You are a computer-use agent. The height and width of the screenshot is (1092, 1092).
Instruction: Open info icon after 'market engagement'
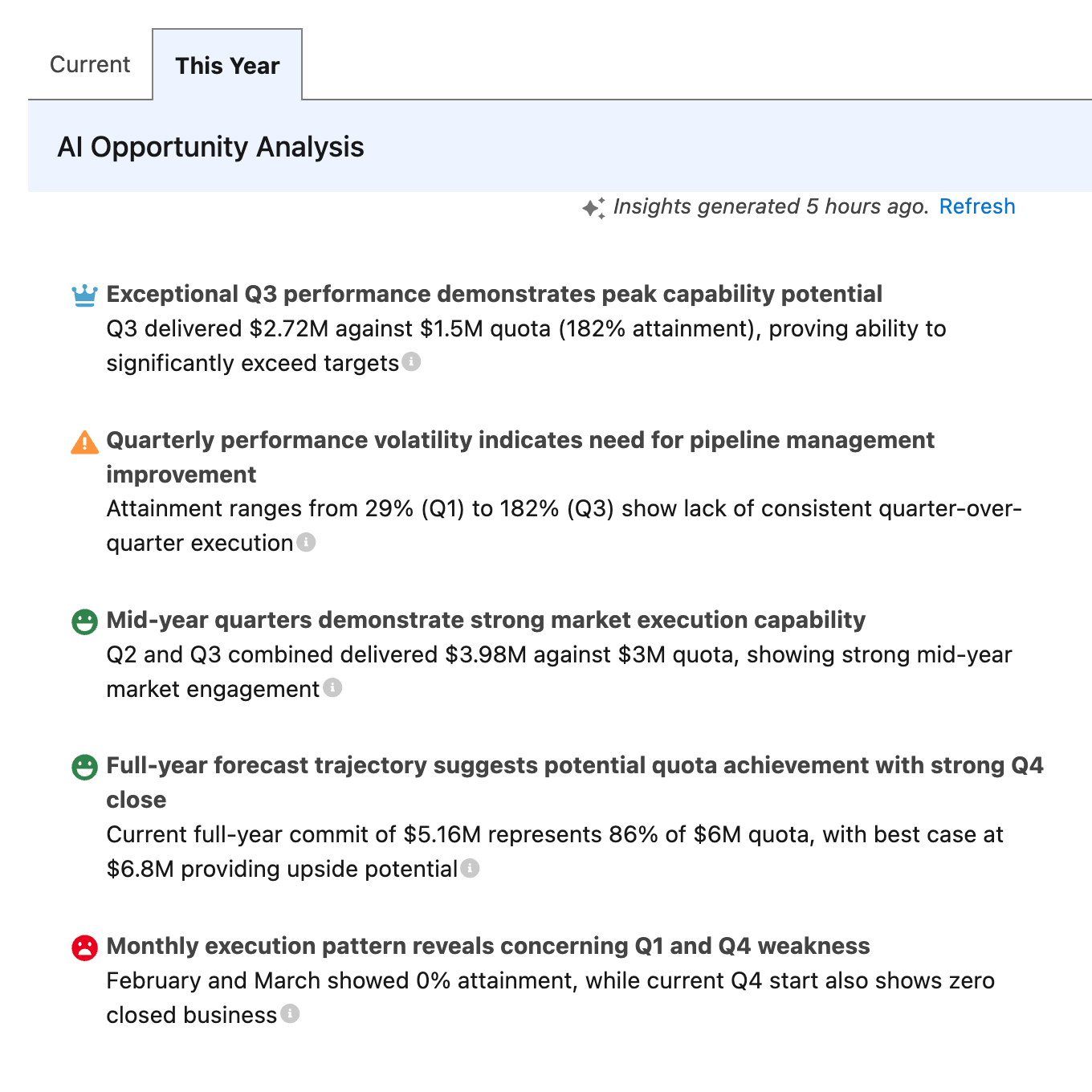pyautogui.click(x=332, y=688)
